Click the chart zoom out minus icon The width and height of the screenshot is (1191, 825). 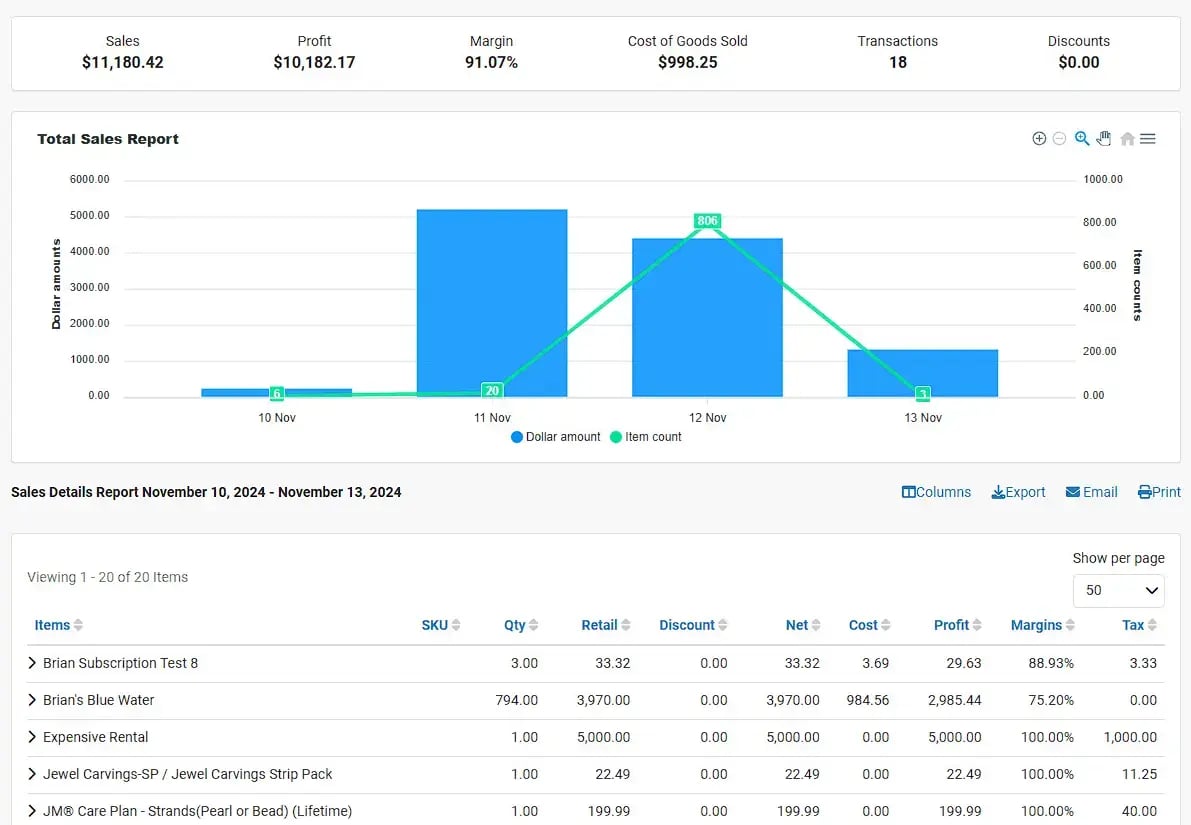(1060, 138)
